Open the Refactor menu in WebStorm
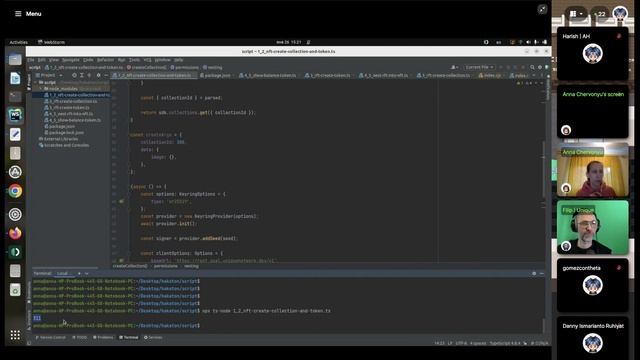 tap(105, 60)
